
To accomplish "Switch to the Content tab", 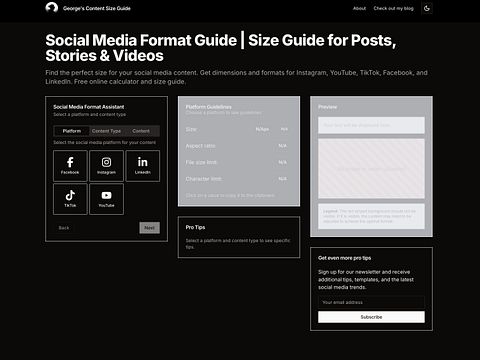I will [141, 131].
